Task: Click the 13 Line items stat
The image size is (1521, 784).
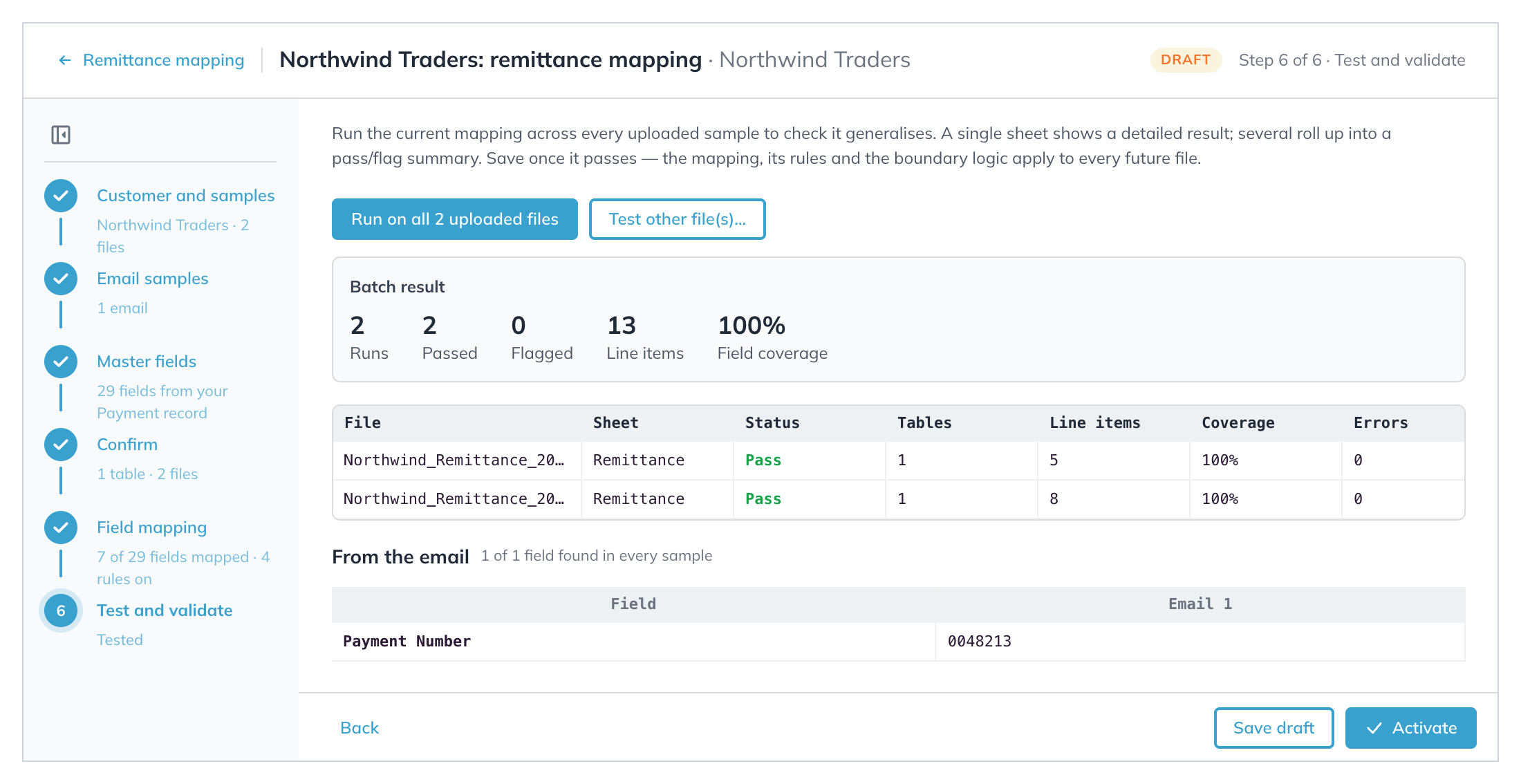Action: (x=645, y=337)
